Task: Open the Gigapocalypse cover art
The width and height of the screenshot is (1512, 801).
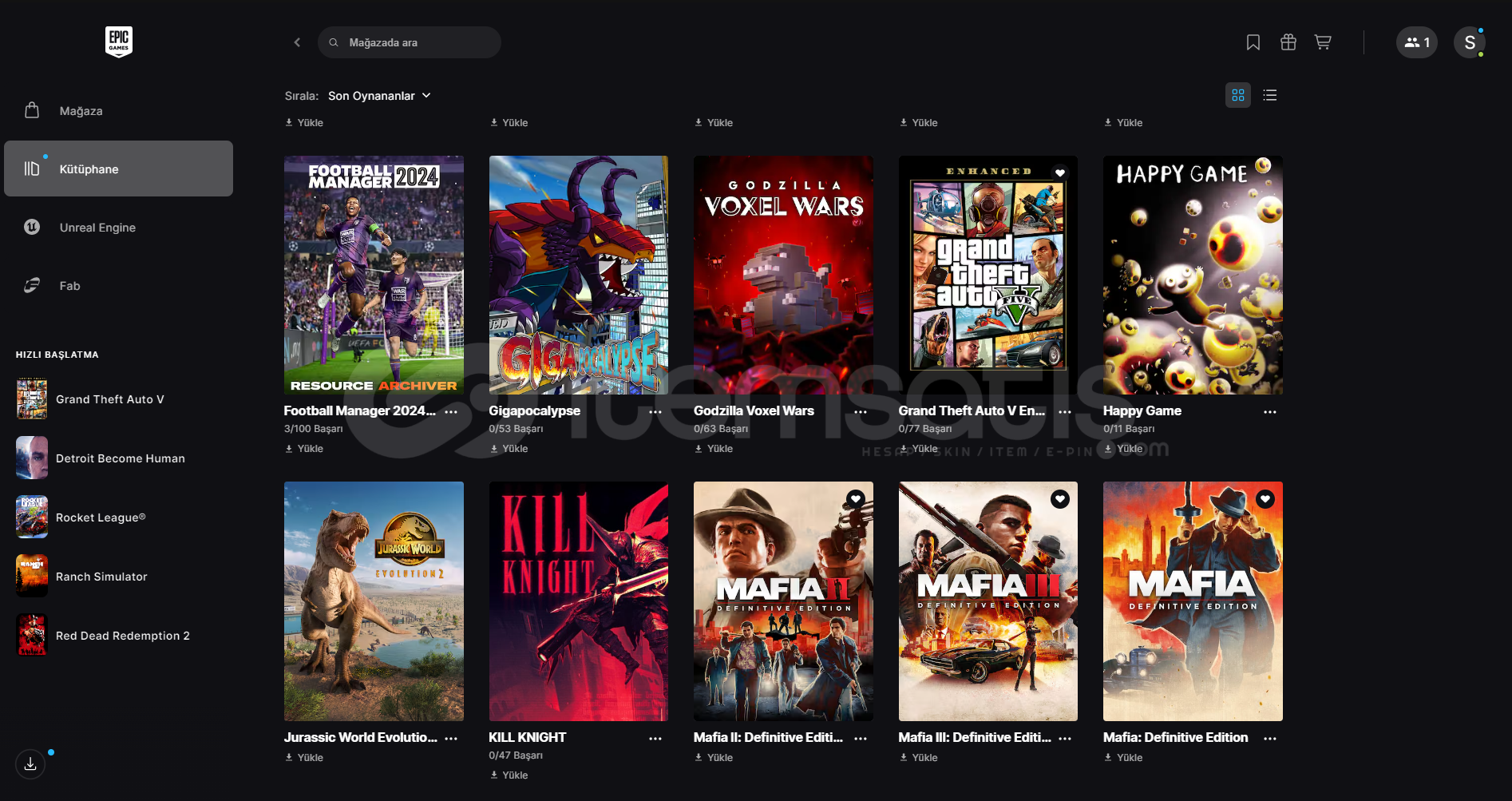Action: tap(579, 275)
